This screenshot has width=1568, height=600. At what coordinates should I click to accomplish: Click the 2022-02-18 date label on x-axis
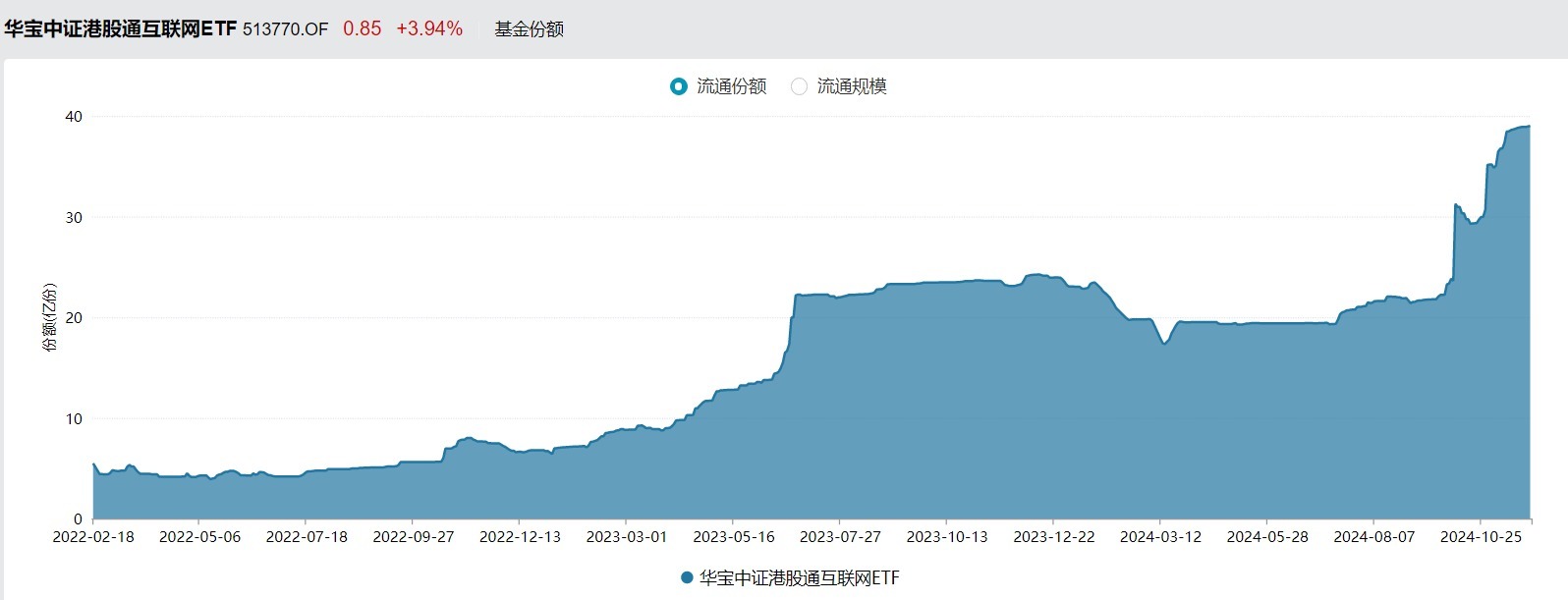pyautogui.click(x=93, y=537)
